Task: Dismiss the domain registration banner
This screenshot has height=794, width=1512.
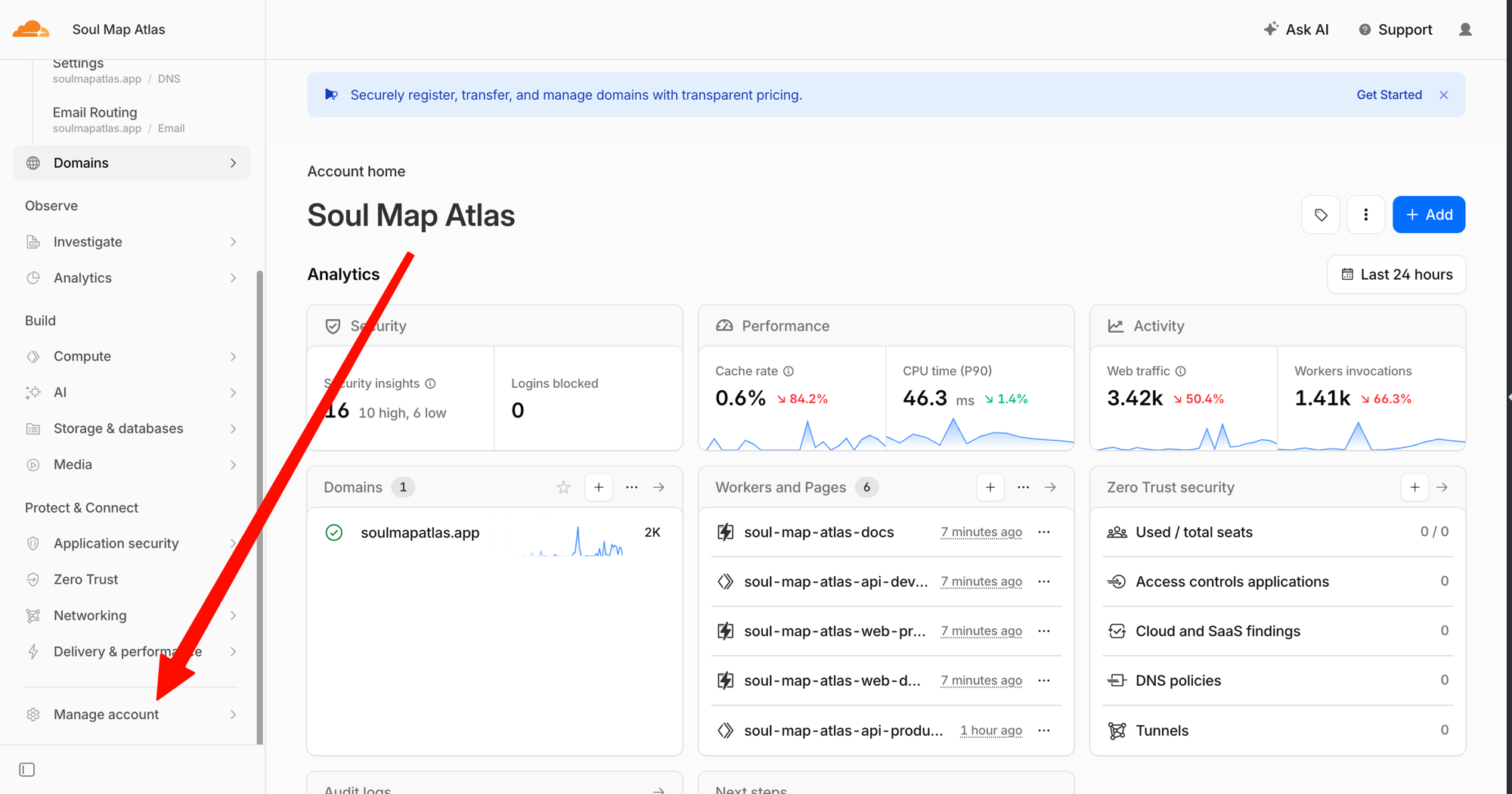Action: pyautogui.click(x=1444, y=95)
